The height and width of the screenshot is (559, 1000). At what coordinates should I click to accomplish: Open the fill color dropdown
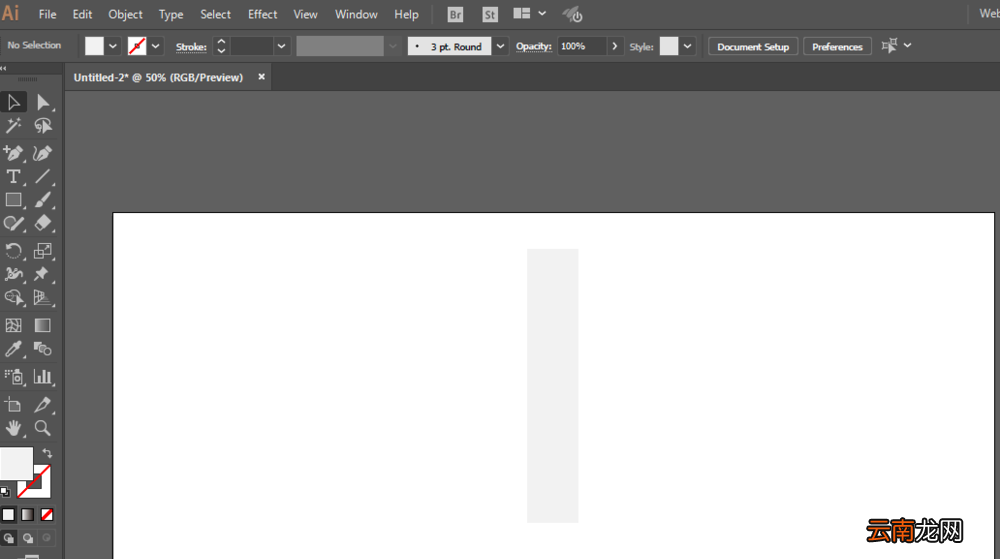point(113,46)
